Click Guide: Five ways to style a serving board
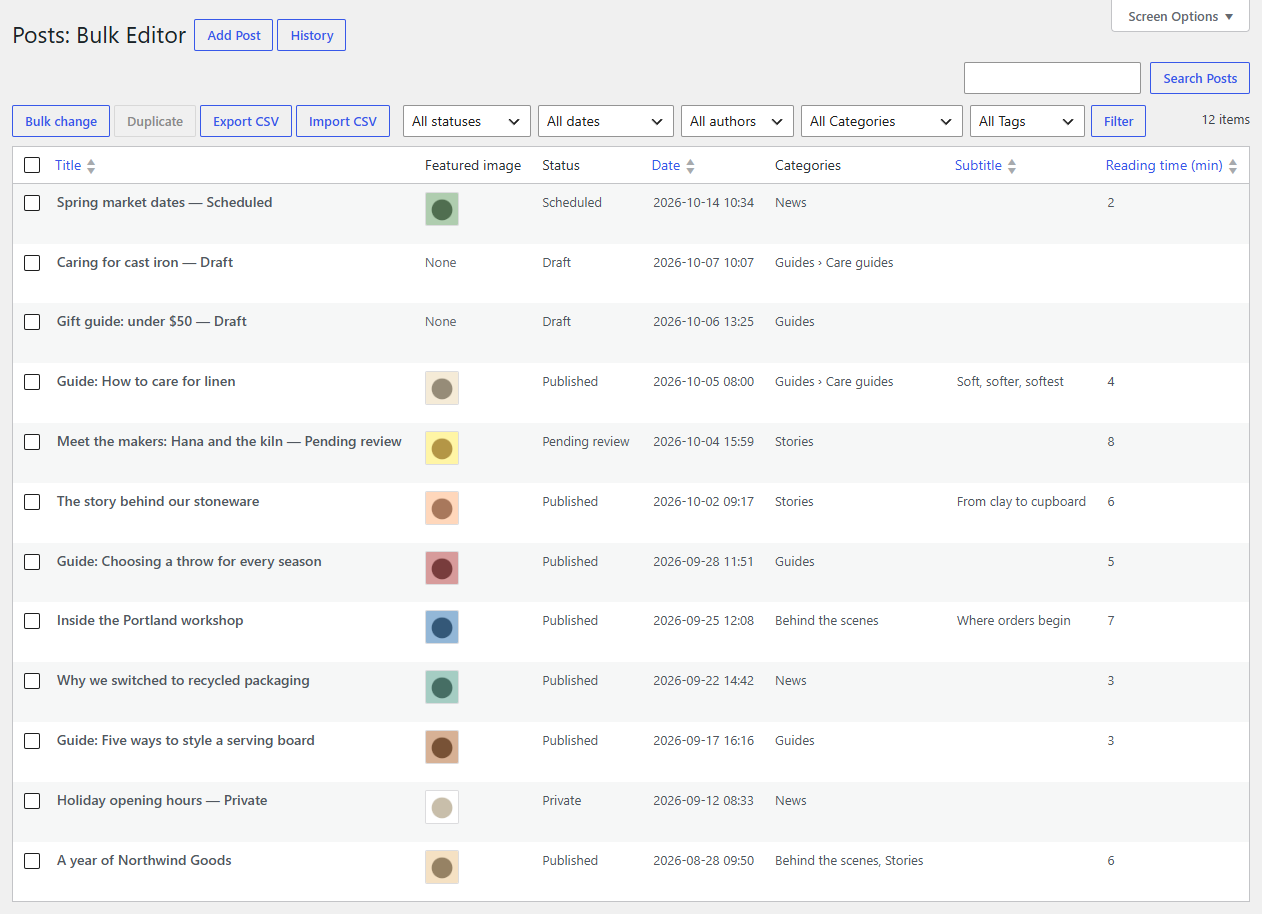 click(186, 740)
